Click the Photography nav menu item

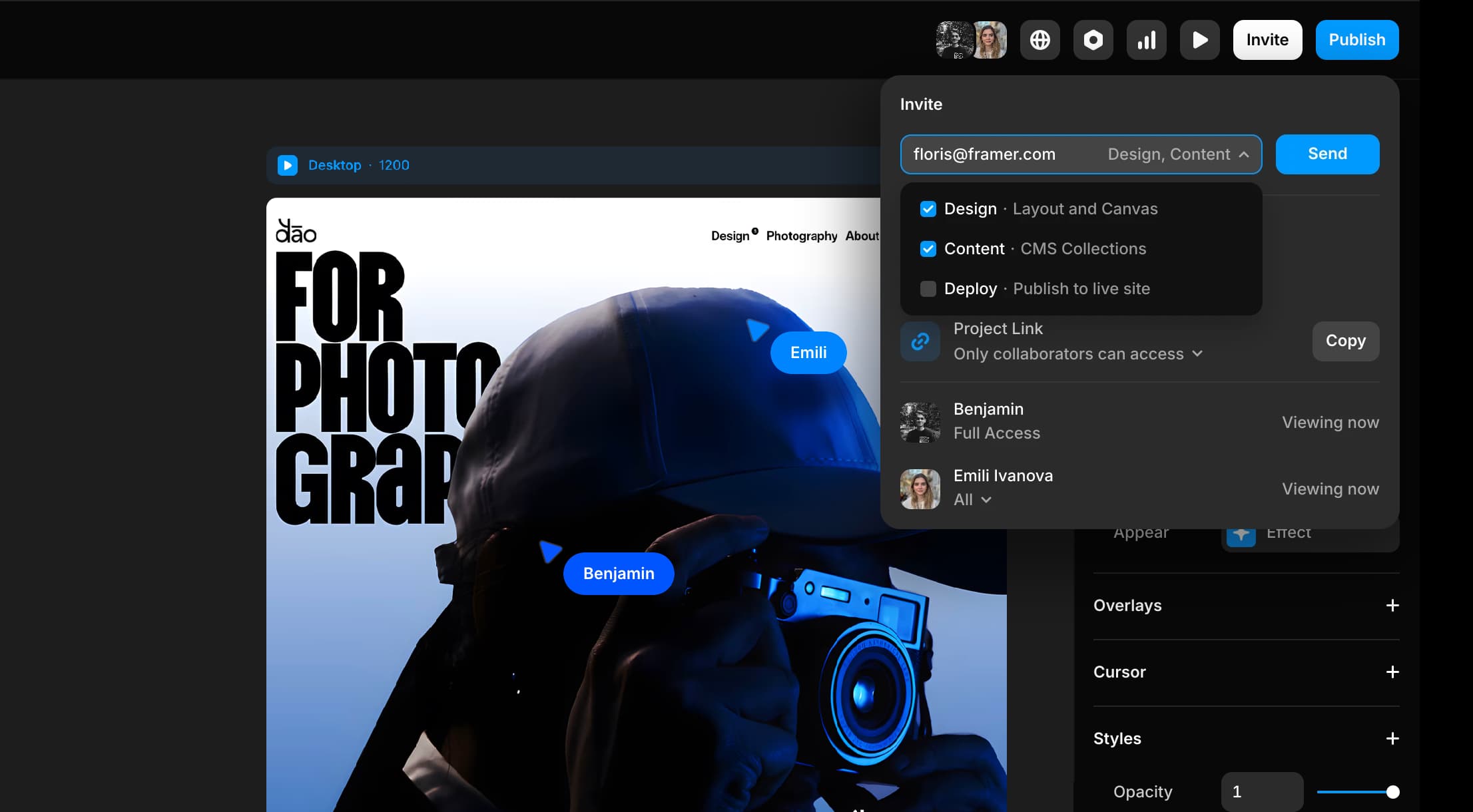pos(801,236)
